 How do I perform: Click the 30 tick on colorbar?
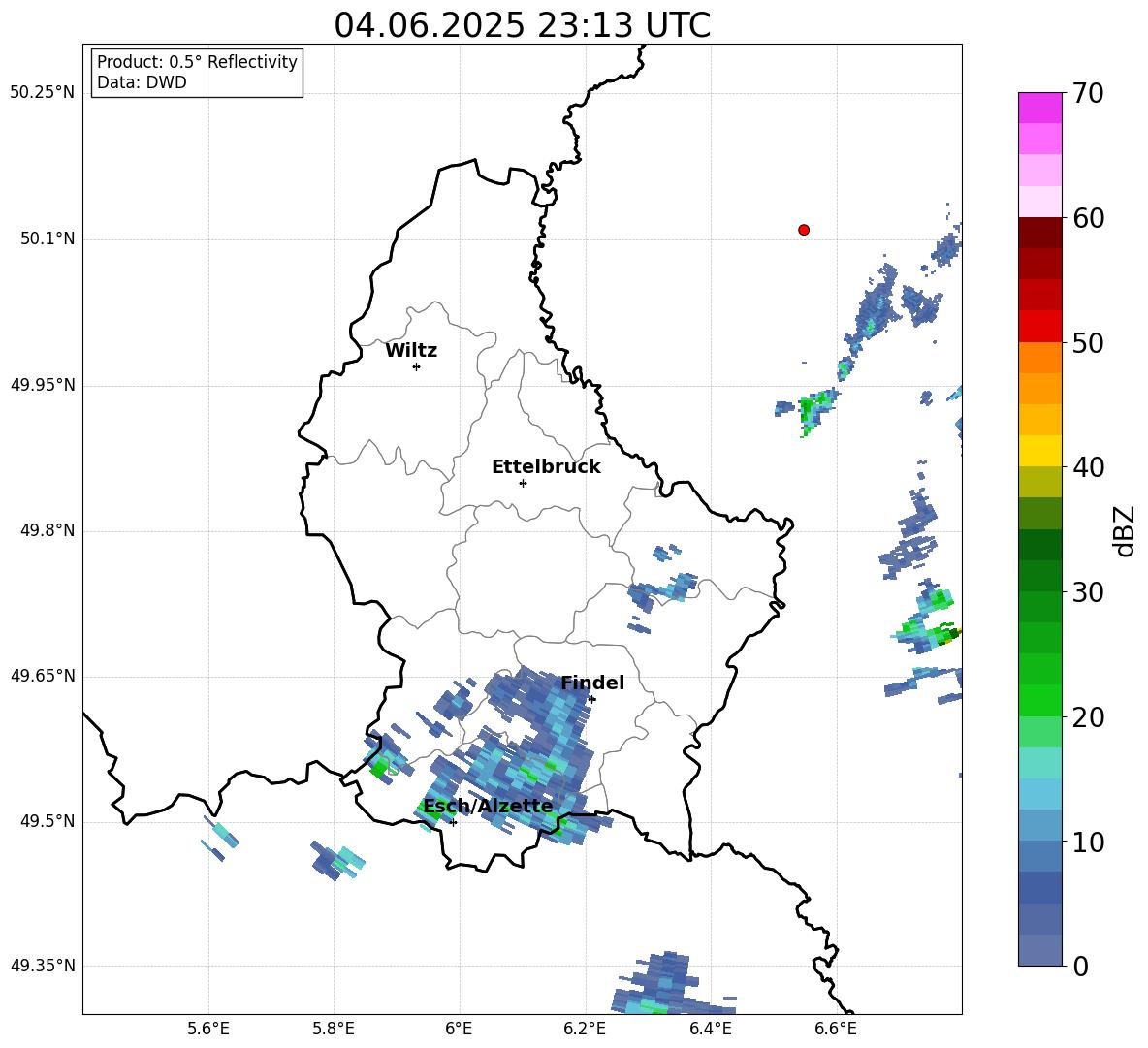coord(1088,592)
